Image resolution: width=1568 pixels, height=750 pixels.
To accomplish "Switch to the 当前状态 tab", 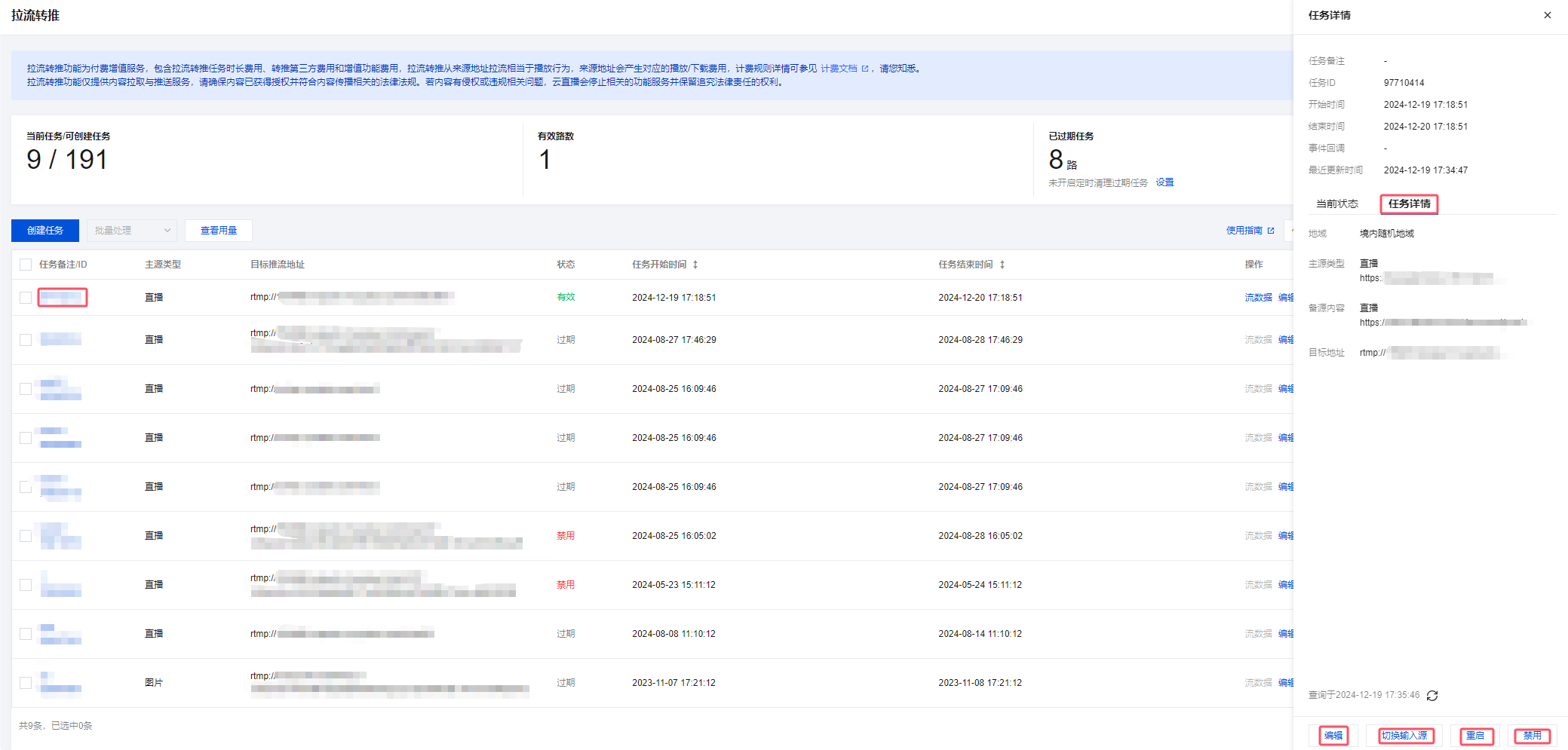I will pos(1336,204).
